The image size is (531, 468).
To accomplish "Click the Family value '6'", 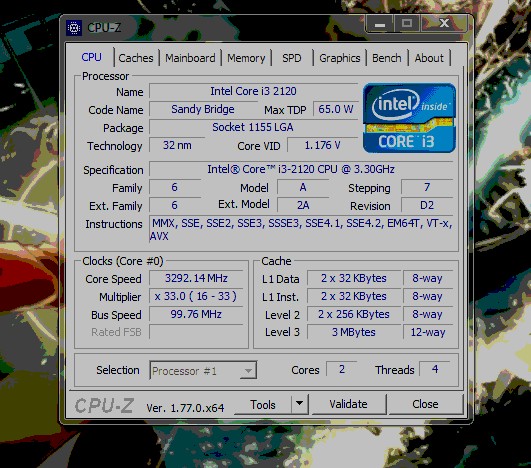I will (x=175, y=187).
